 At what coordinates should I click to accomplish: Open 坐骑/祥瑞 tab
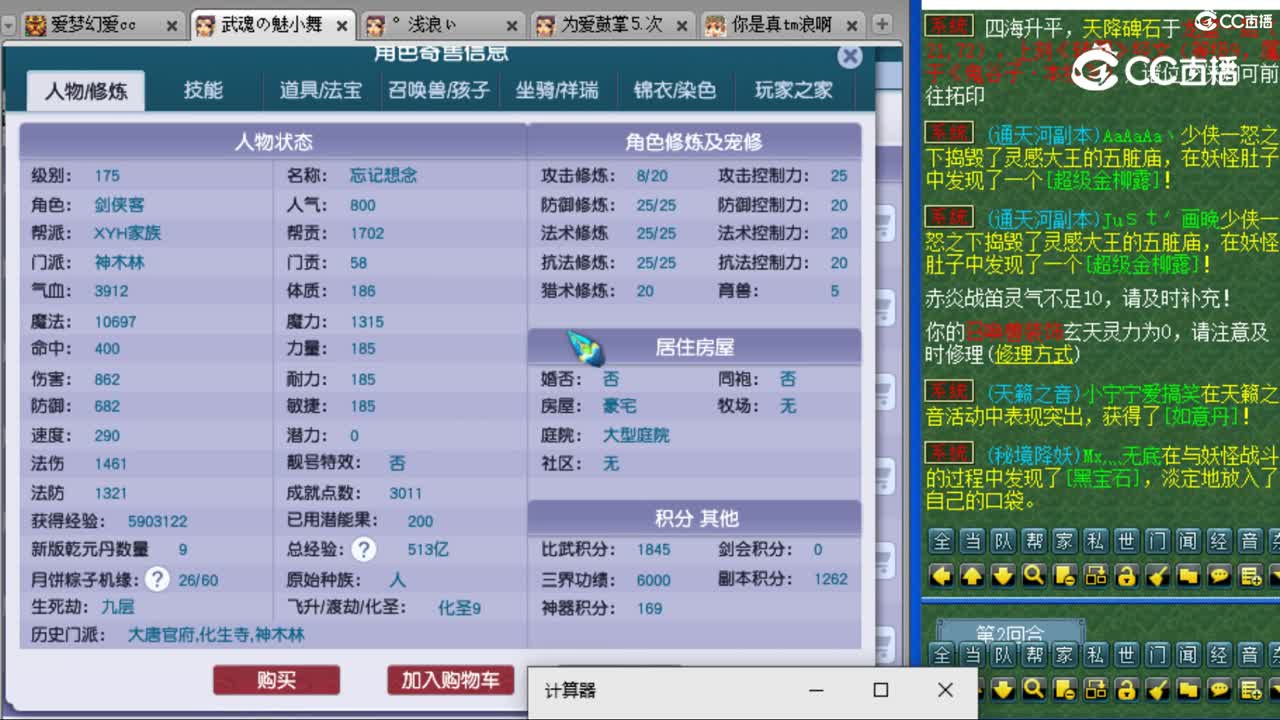pyautogui.click(x=557, y=91)
